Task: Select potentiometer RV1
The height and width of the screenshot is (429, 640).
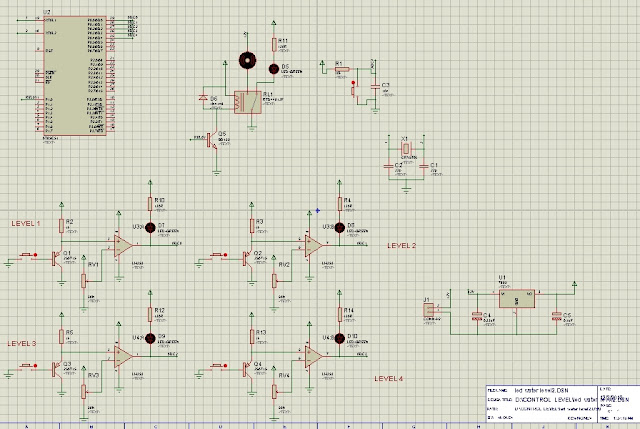Action: click(84, 281)
